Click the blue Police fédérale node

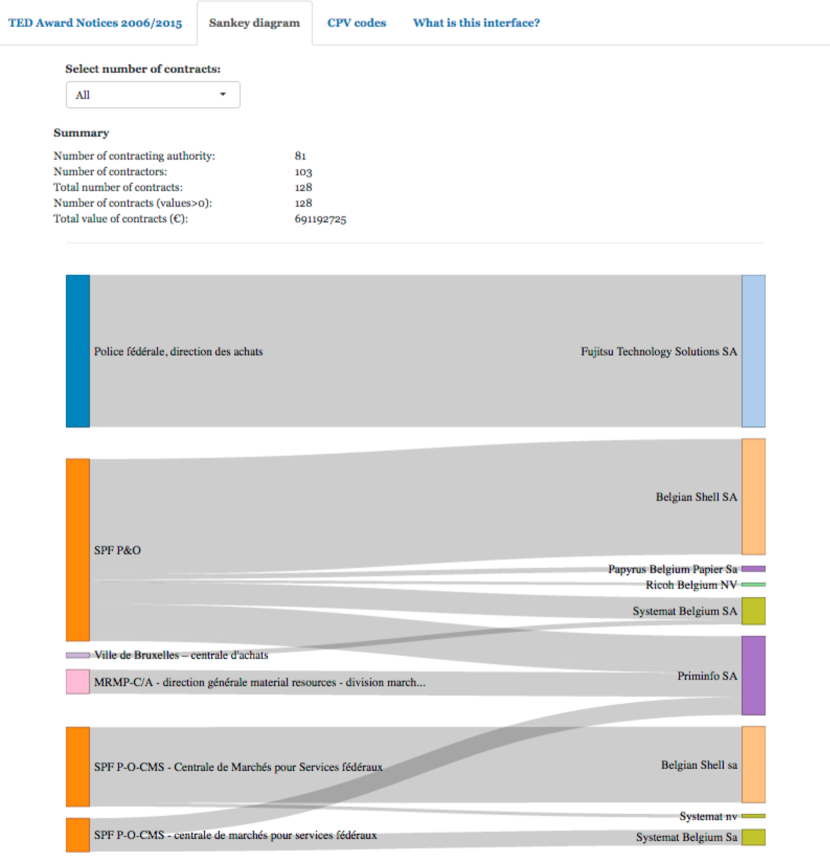(78, 351)
